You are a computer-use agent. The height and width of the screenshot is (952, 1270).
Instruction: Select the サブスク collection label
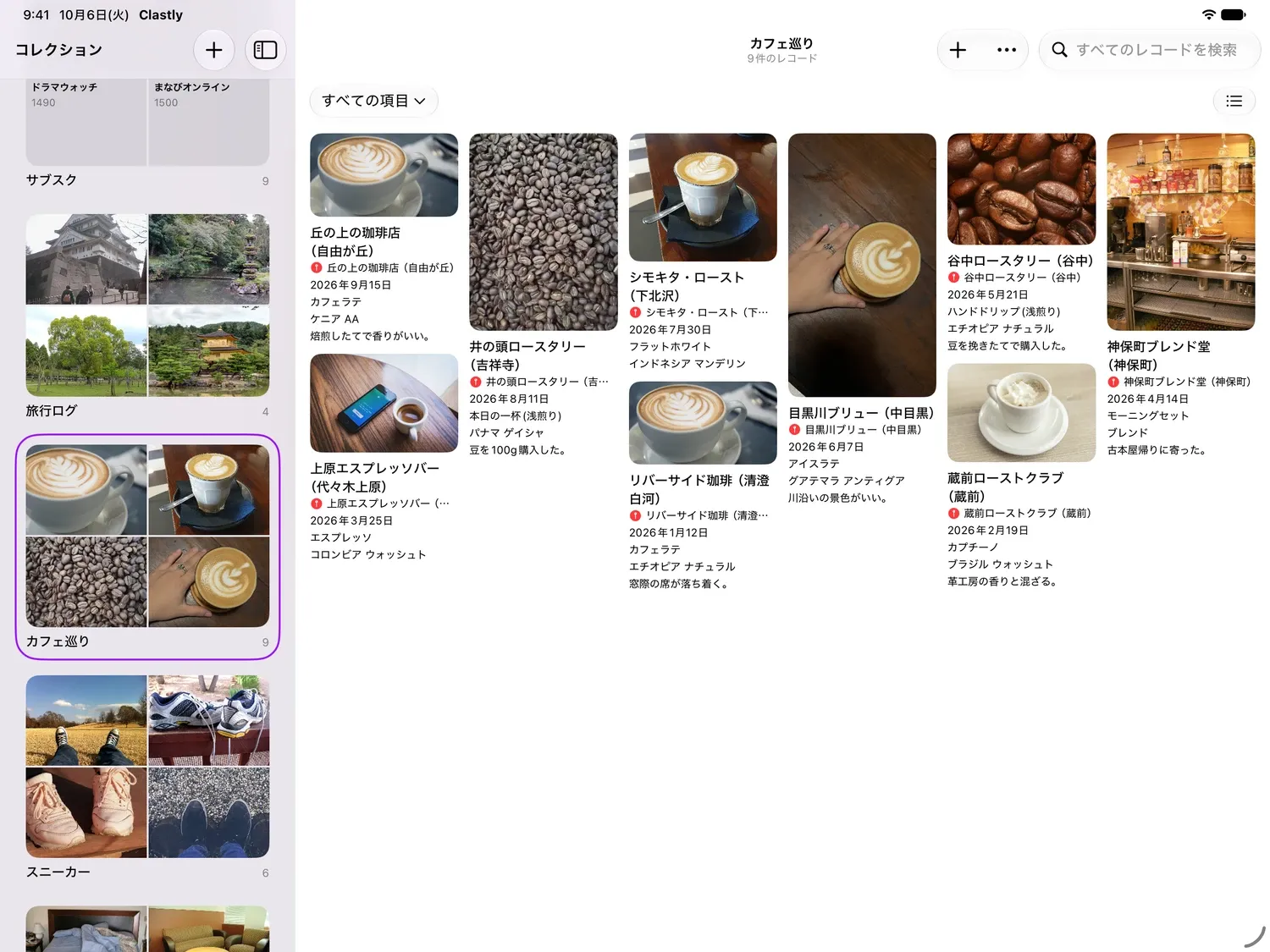tap(52, 180)
